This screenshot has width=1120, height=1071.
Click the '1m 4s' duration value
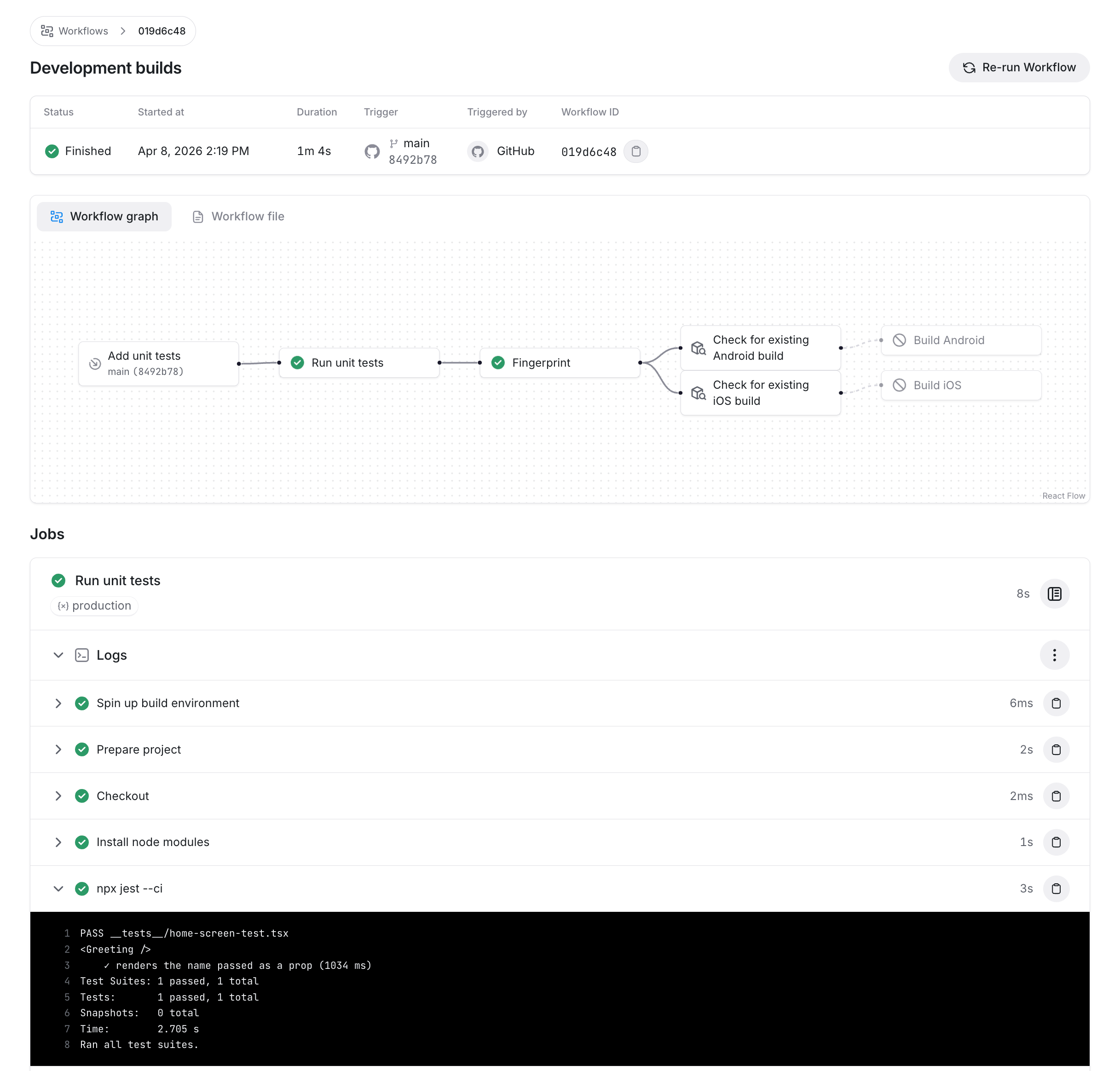coord(313,151)
